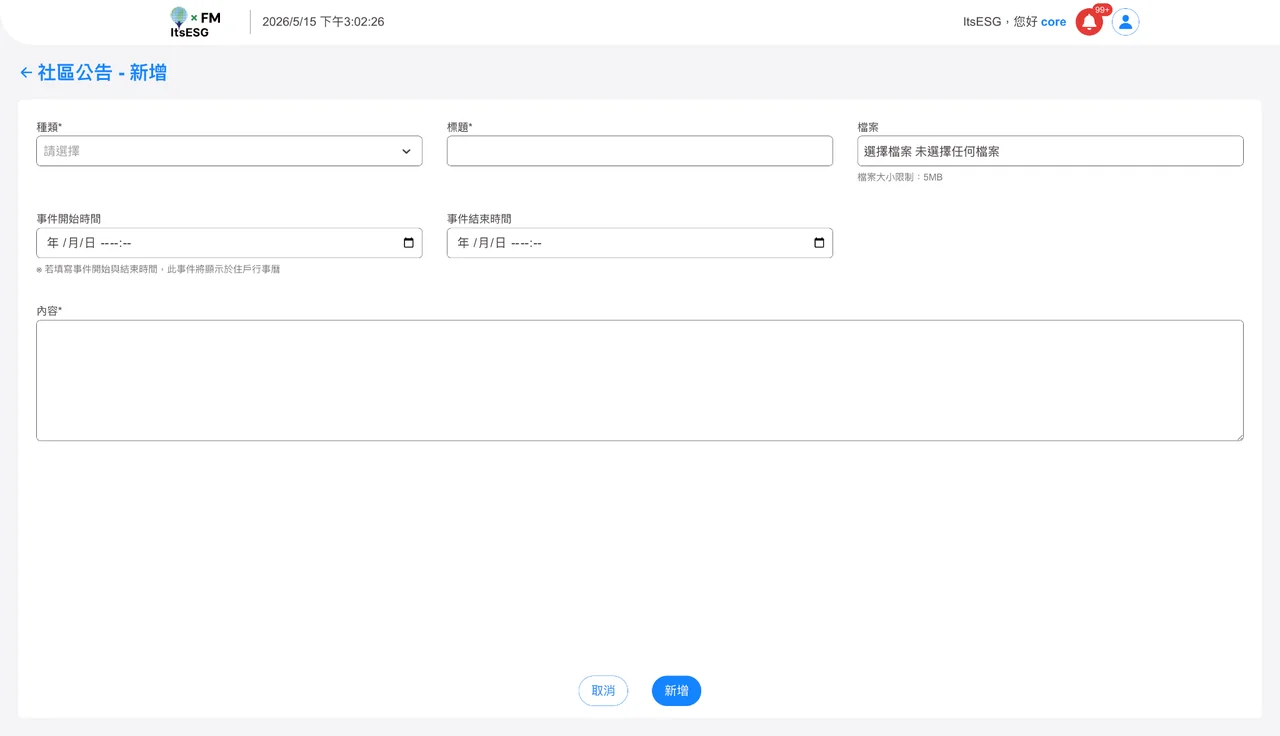Click the core username link
The height and width of the screenshot is (736, 1280).
click(x=1053, y=22)
